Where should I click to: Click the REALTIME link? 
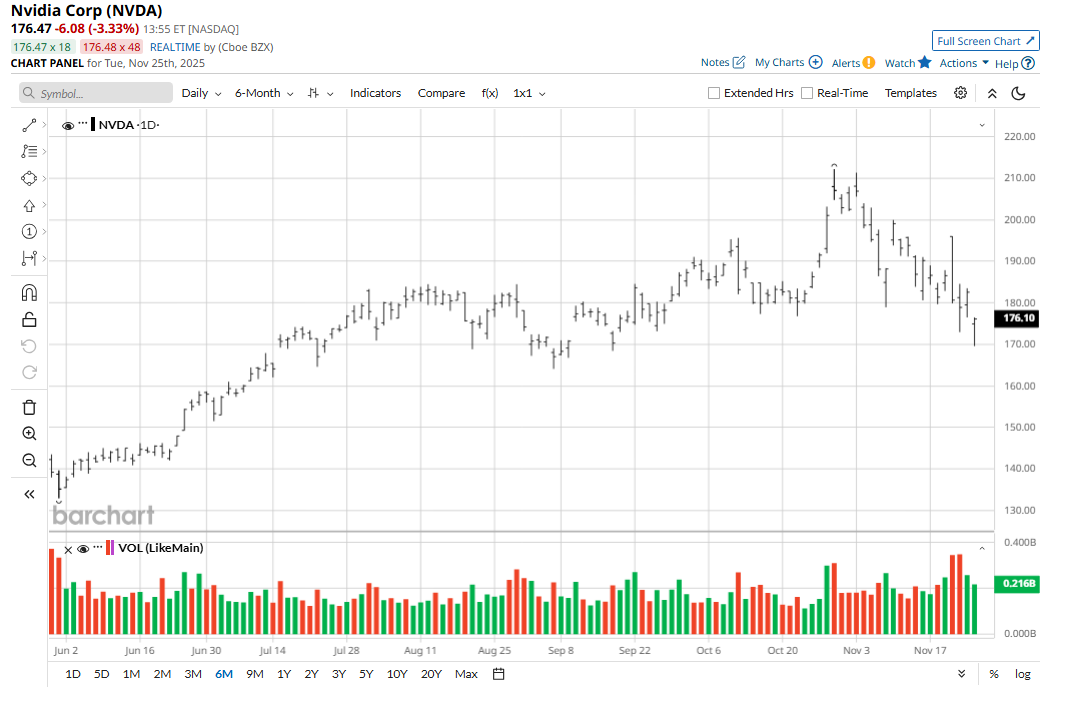pos(175,47)
